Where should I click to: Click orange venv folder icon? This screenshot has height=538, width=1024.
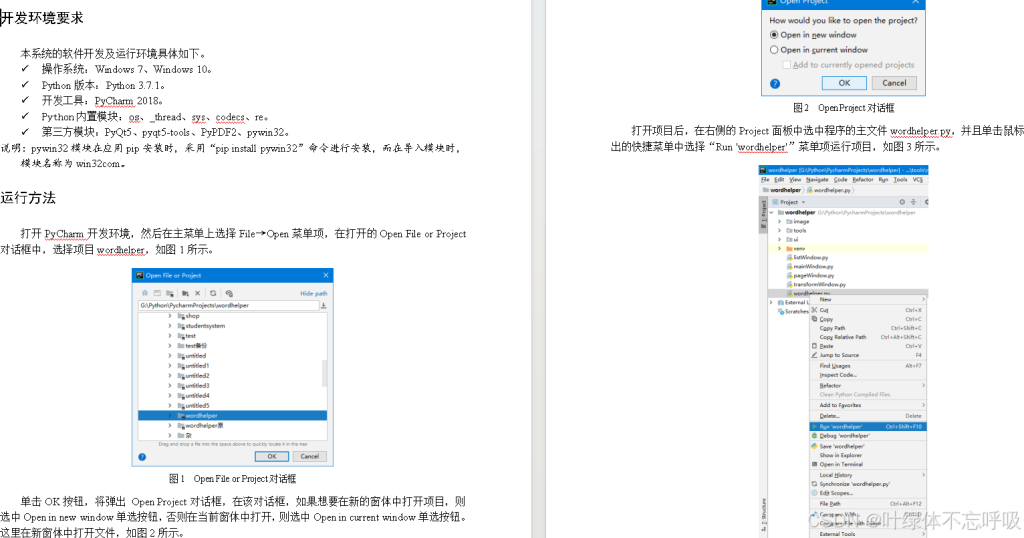coord(790,249)
